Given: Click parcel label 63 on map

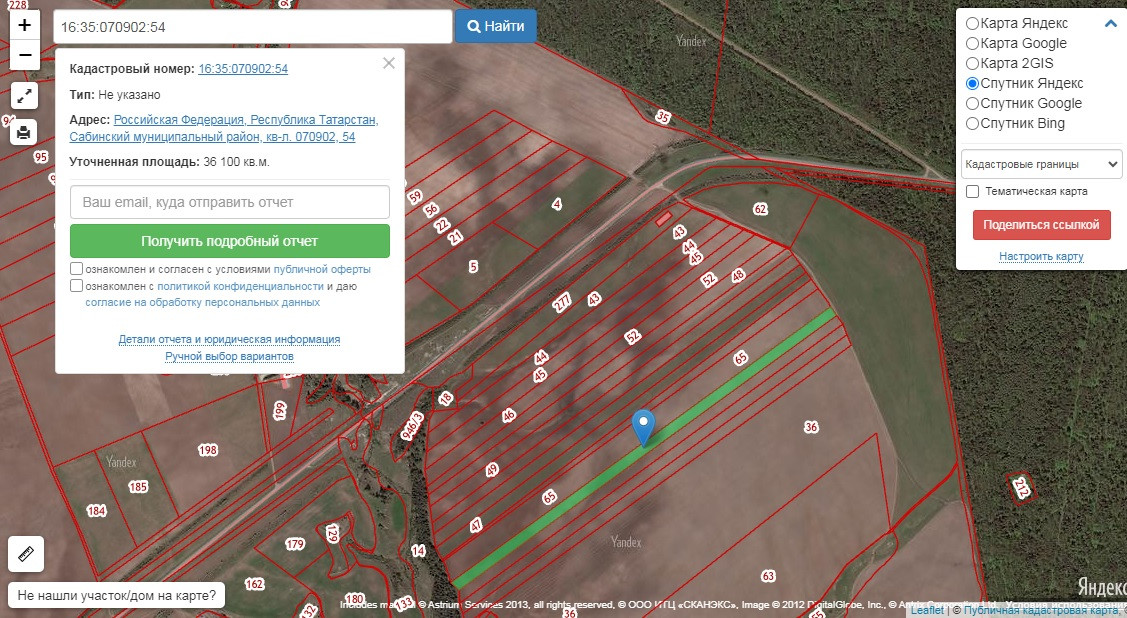Looking at the screenshot, I should pos(768,576).
